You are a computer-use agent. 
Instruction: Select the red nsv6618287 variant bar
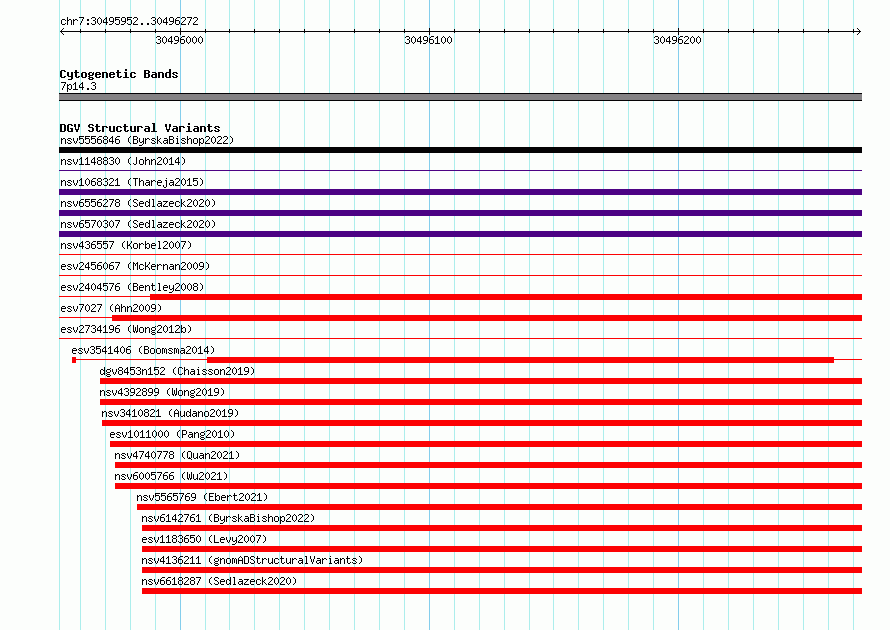click(x=502, y=591)
